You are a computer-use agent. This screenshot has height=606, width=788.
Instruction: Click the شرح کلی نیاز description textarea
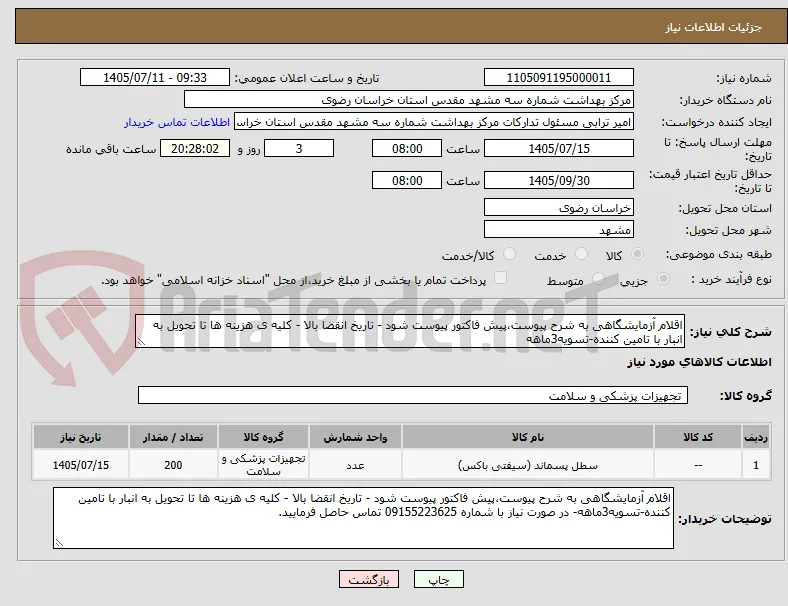410,332
